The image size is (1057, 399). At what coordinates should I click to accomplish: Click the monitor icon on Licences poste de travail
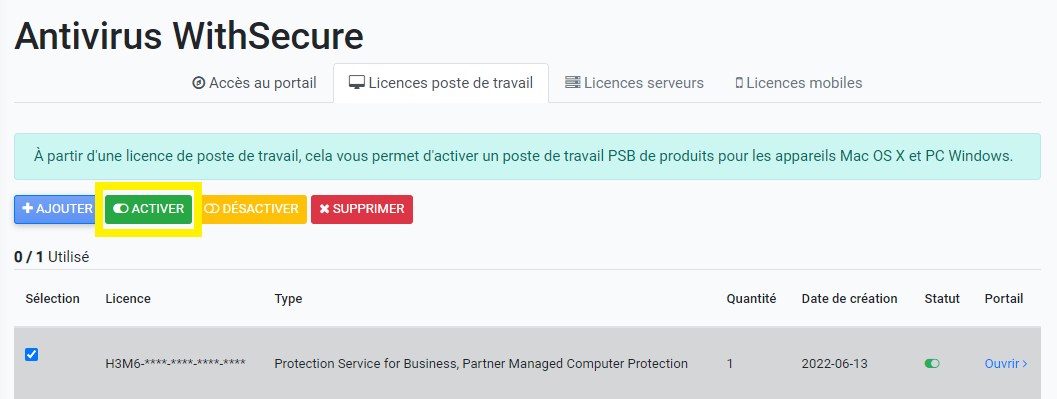[357, 83]
